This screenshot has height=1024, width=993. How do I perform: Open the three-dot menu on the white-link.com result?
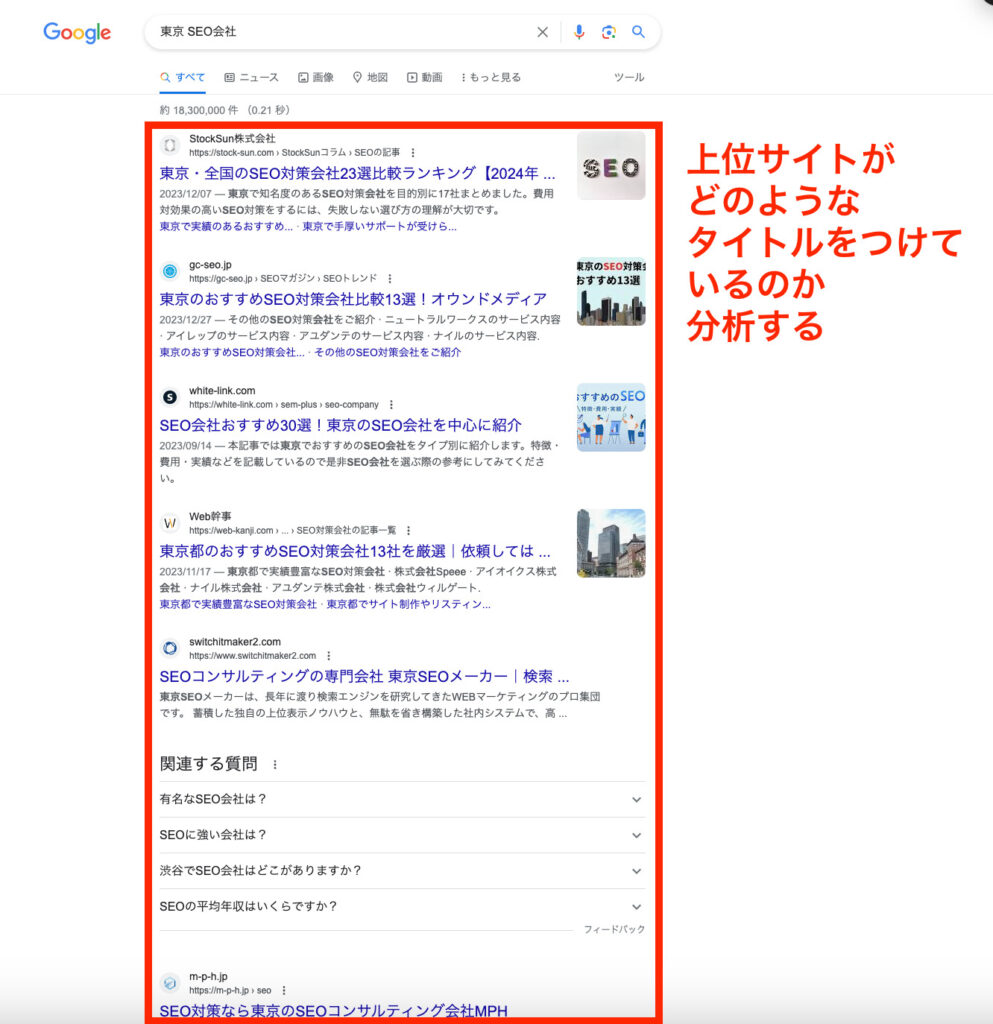click(391, 404)
